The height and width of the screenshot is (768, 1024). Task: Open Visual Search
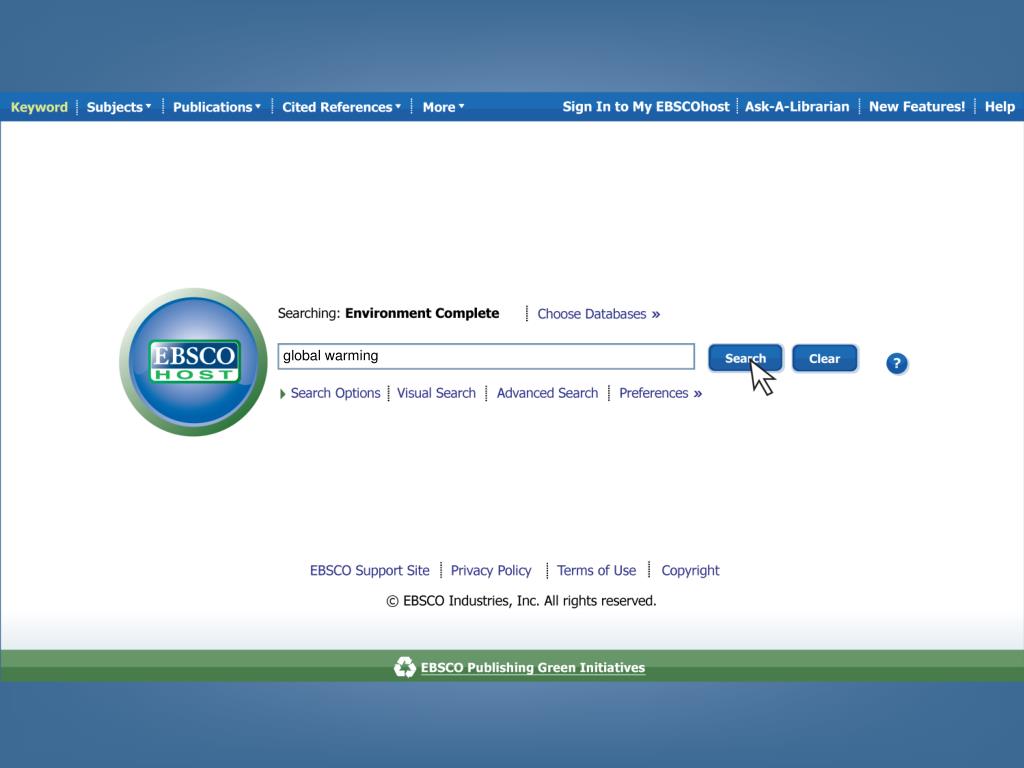click(x=436, y=393)
